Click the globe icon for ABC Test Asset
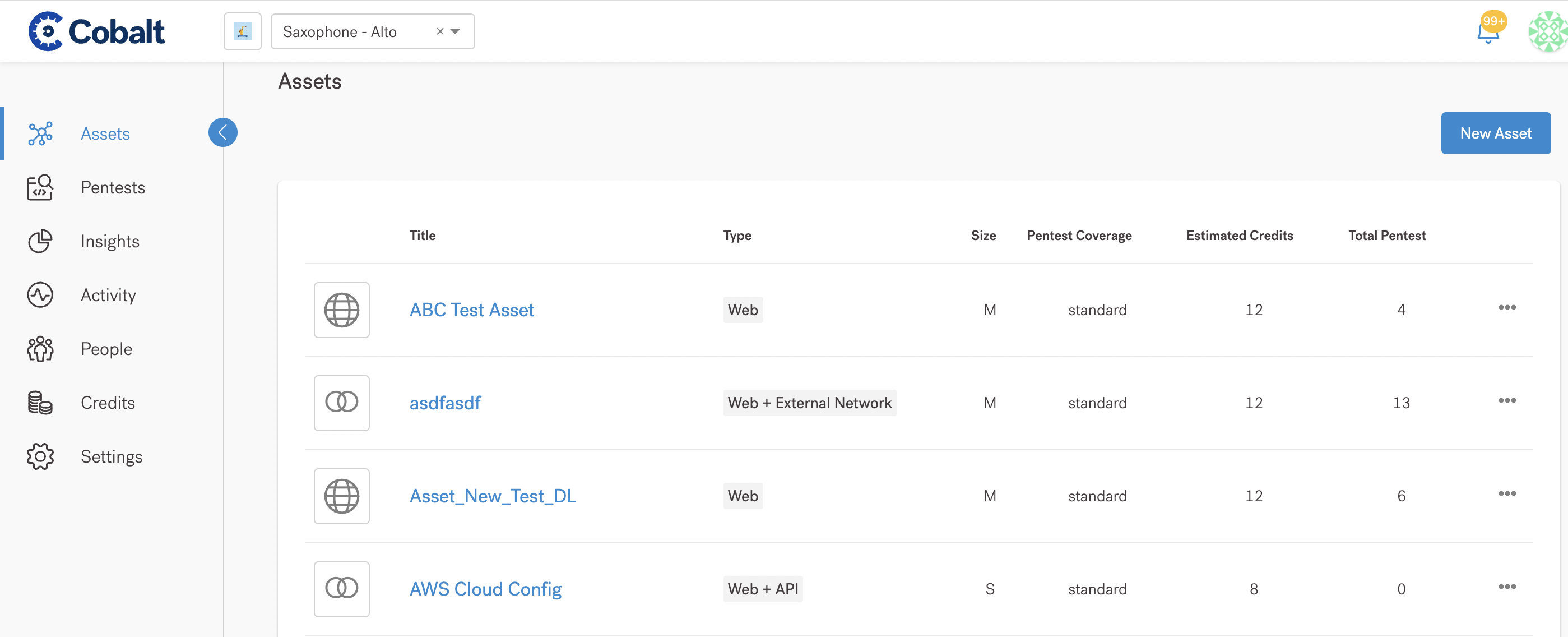 tap(341, 310)
